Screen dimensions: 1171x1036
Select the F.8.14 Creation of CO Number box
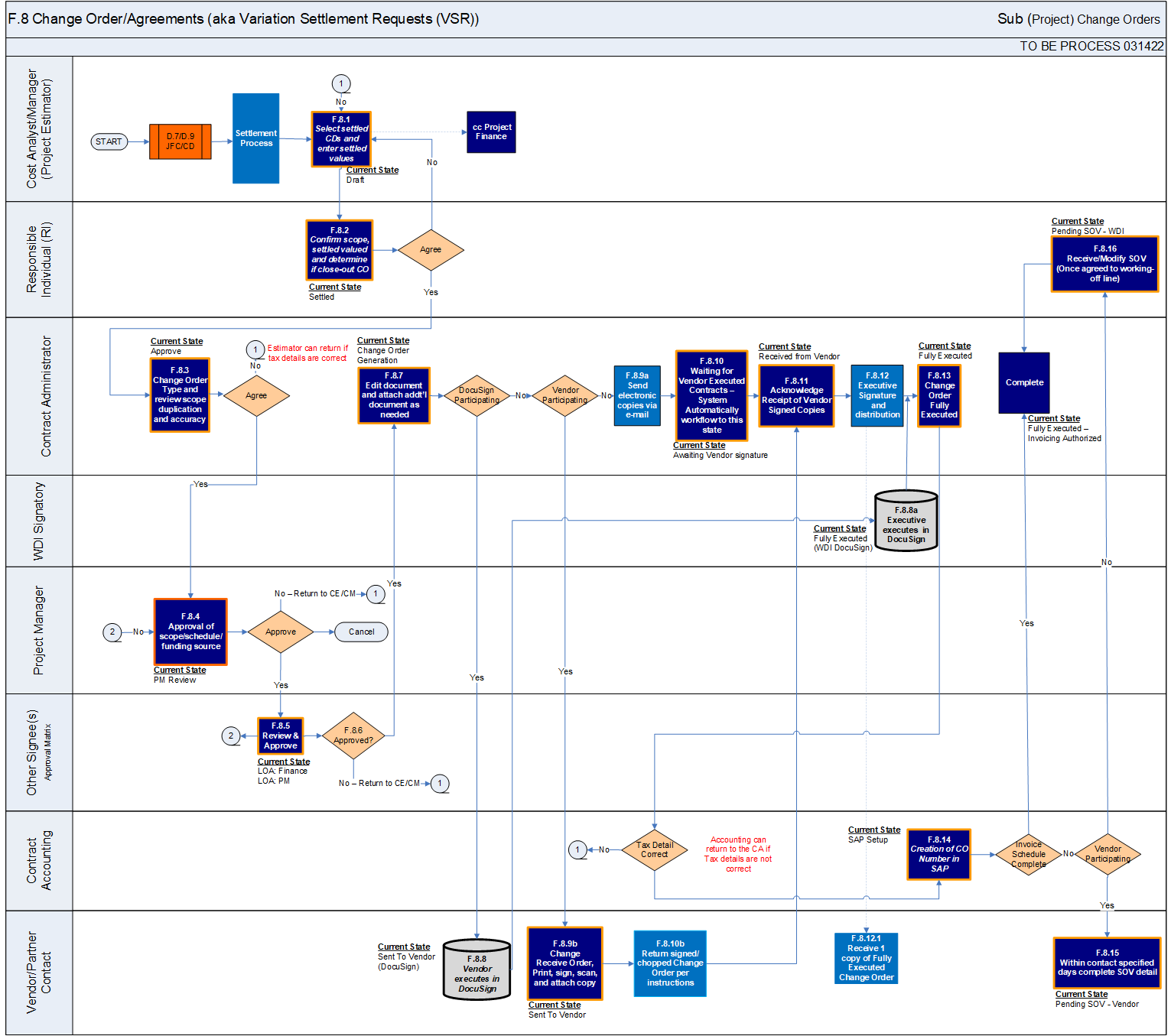(x=938, y=854)
